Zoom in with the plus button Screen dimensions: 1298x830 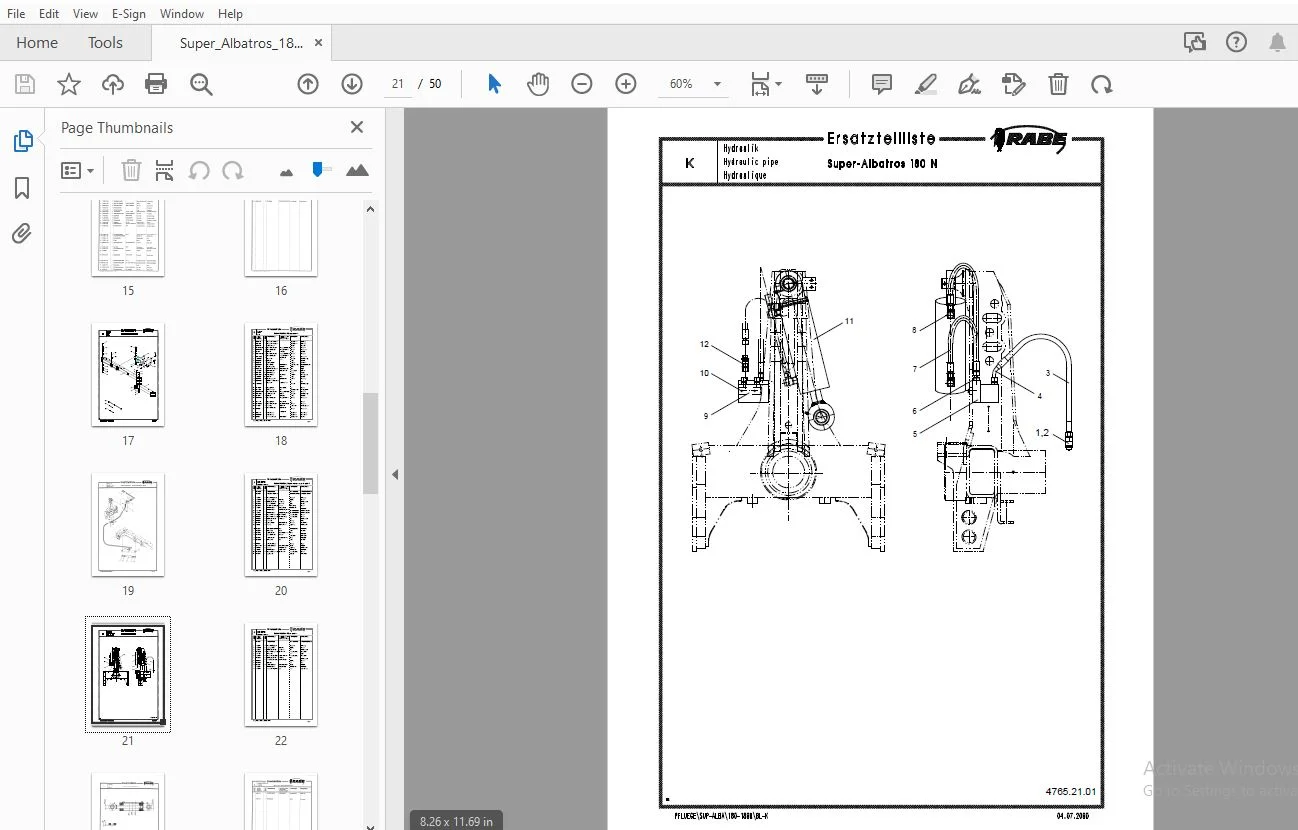(x=626, y=85)
